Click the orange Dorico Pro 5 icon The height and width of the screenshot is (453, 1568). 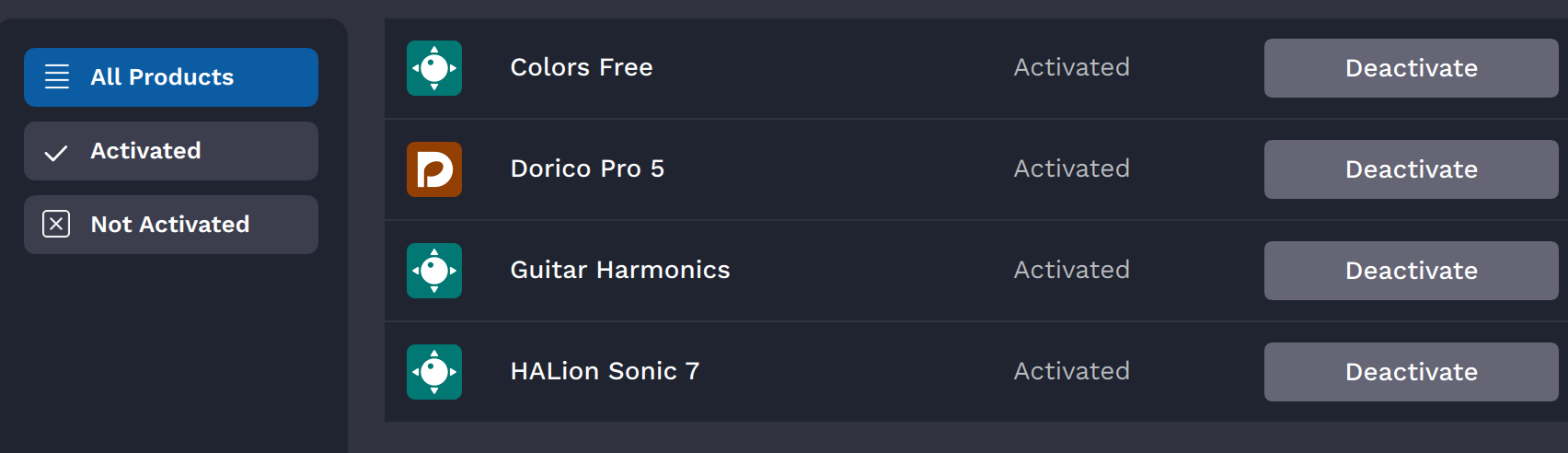(x=434, y=169)
